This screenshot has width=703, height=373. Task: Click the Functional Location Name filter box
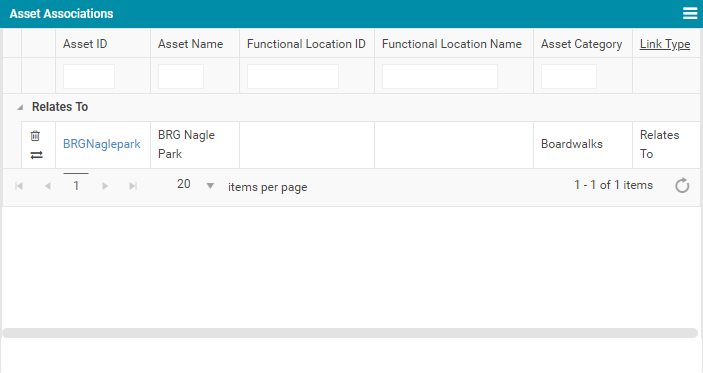[440, 76]
